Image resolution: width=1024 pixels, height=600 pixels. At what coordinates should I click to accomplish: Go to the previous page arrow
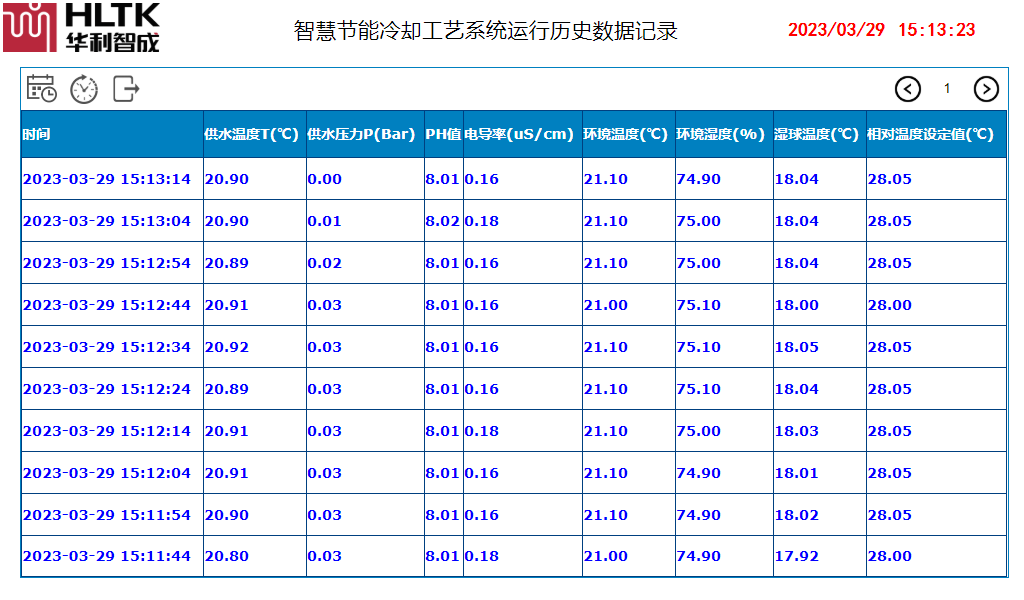point(907,89)
